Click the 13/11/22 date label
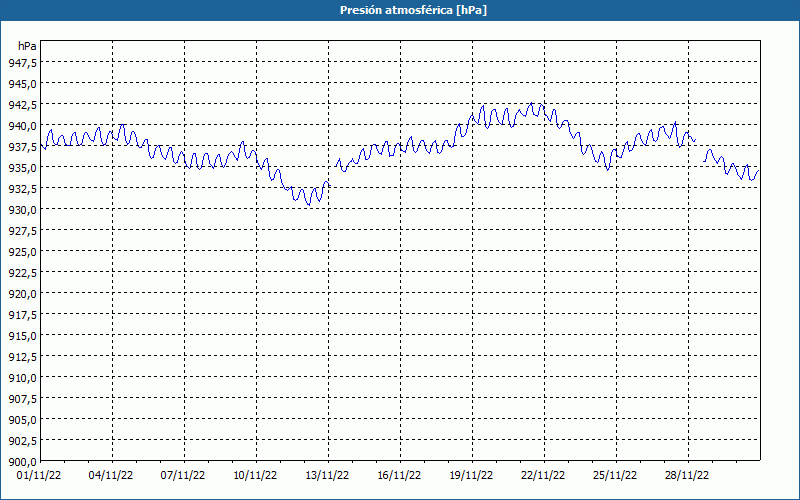Image resolution: width=800 pixels, height=500 pixels. (327, 476)
